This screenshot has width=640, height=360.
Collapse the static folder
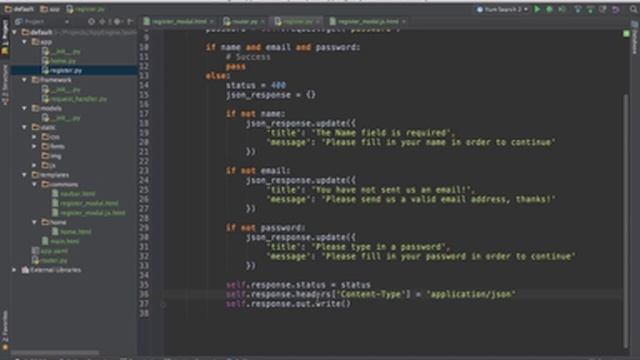tap(24, 127)
